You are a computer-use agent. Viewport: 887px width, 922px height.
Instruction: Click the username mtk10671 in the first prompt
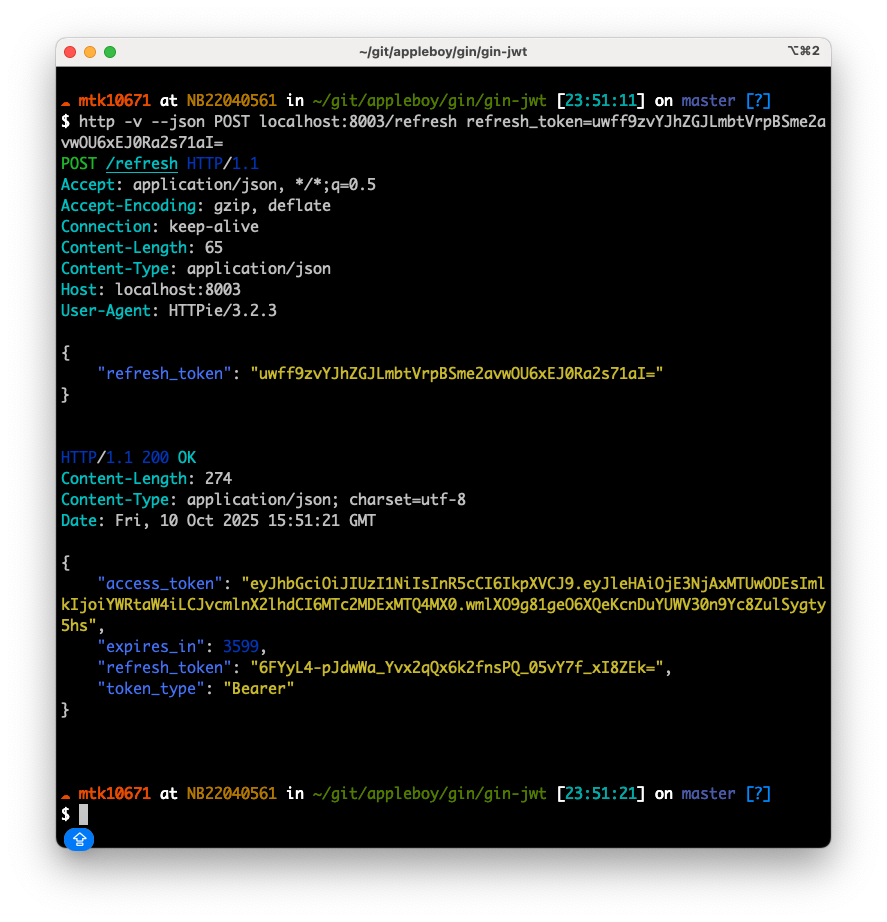tap(115, 101)
